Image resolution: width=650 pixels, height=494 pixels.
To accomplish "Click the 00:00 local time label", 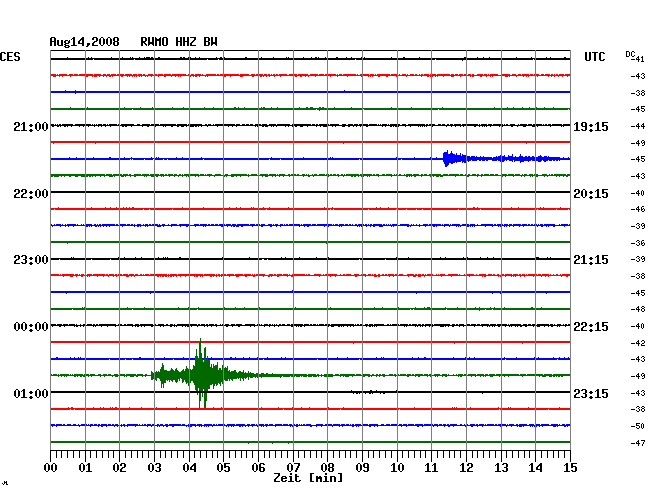I will pos(31,327).
